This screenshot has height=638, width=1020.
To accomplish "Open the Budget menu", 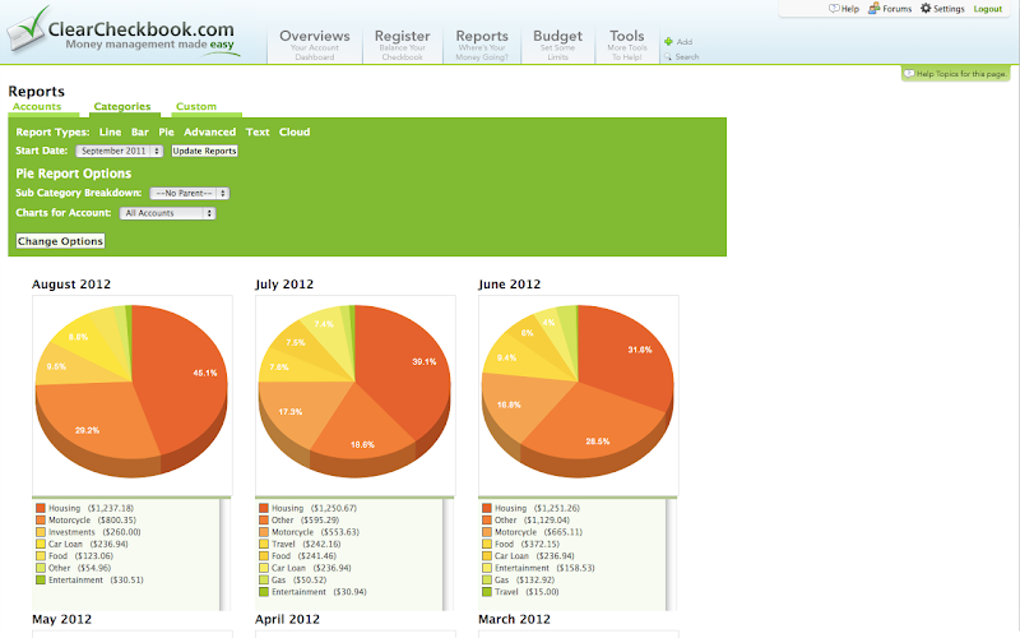I will click(x=557, y=44).
